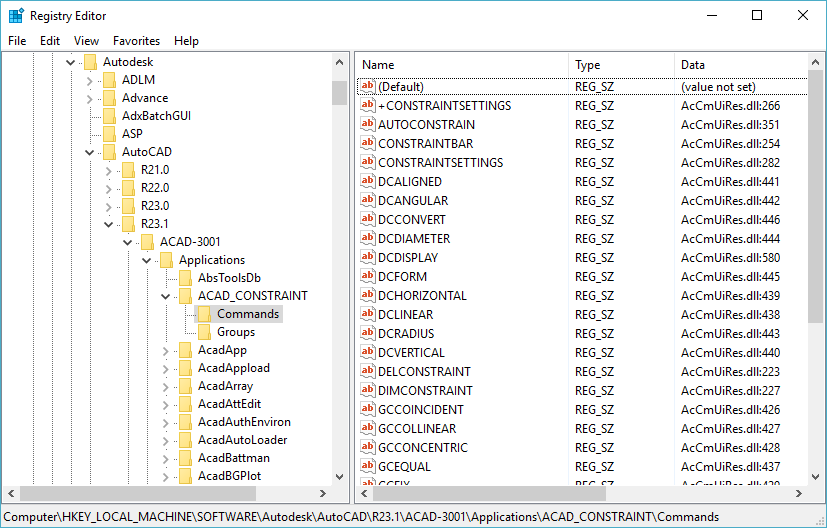Collapse the Autodesk key
Viewport: 827px width, 528px height.
pos(70,62)
